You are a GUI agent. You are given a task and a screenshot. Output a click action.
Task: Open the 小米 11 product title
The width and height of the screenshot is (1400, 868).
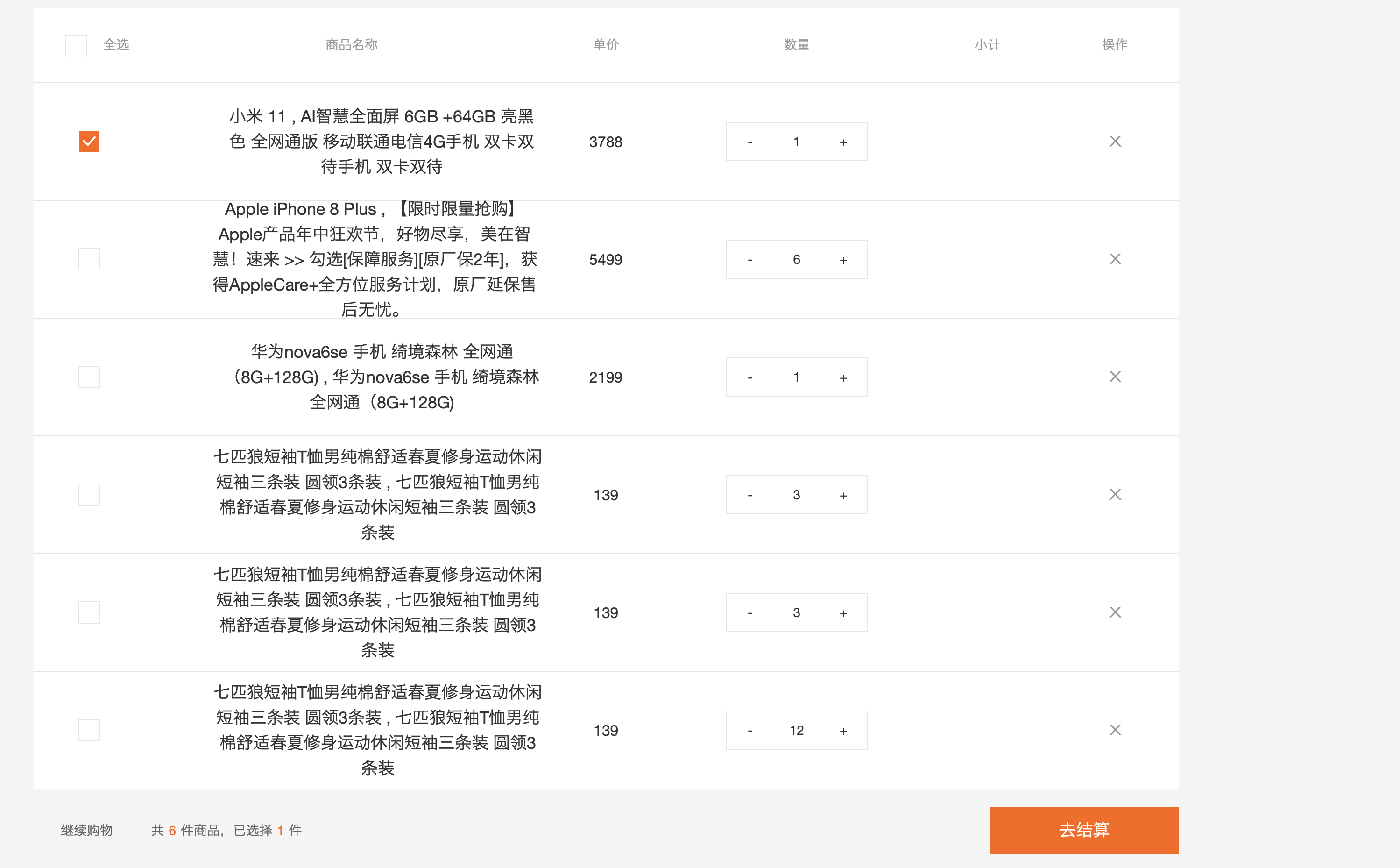click(x=382, y=141)
